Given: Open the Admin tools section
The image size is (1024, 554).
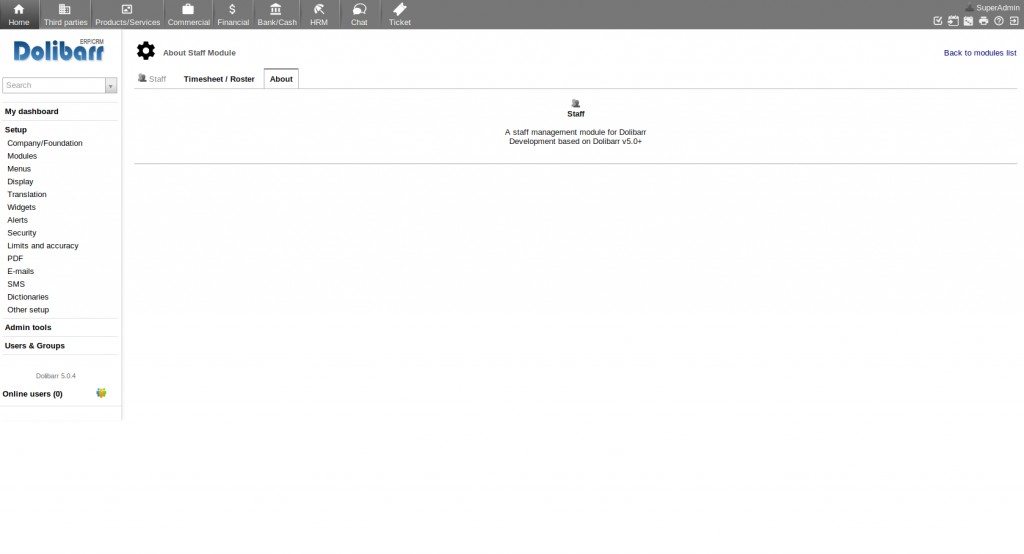Looking at the screenshot, I should coord(28,327).
